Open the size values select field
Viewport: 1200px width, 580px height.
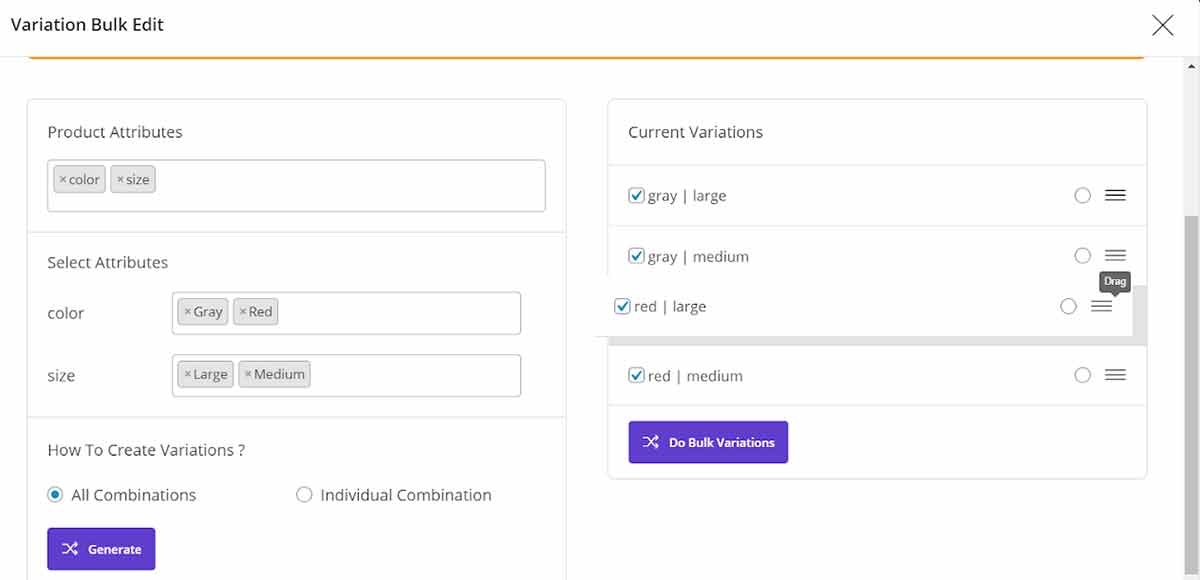point(415,375)
